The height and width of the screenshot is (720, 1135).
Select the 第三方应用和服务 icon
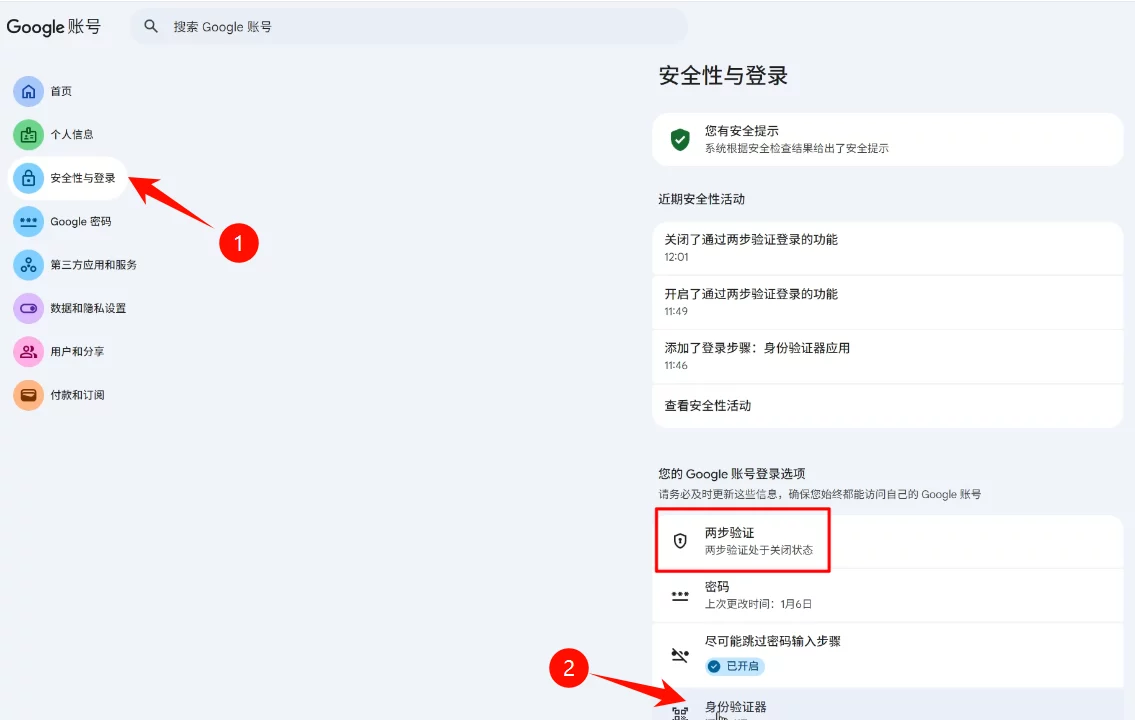29,264
